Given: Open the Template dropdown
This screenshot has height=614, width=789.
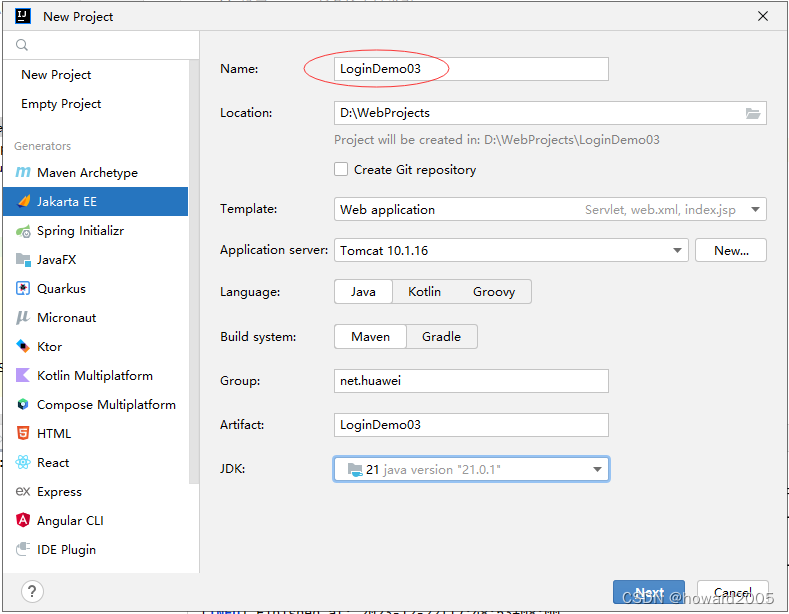Looking at the screenshot, I should [550, 209].
